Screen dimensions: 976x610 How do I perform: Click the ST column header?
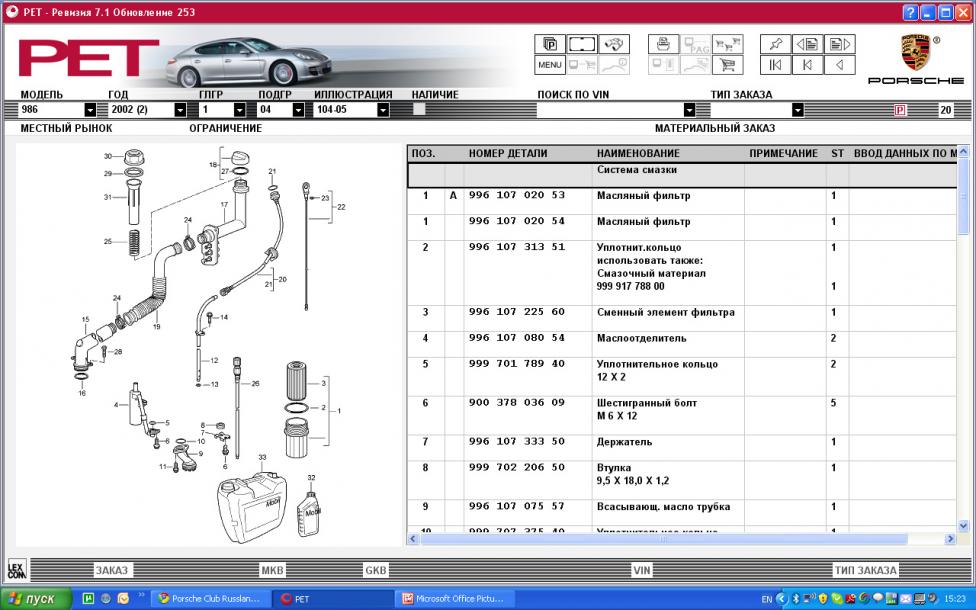pos(837,154)
